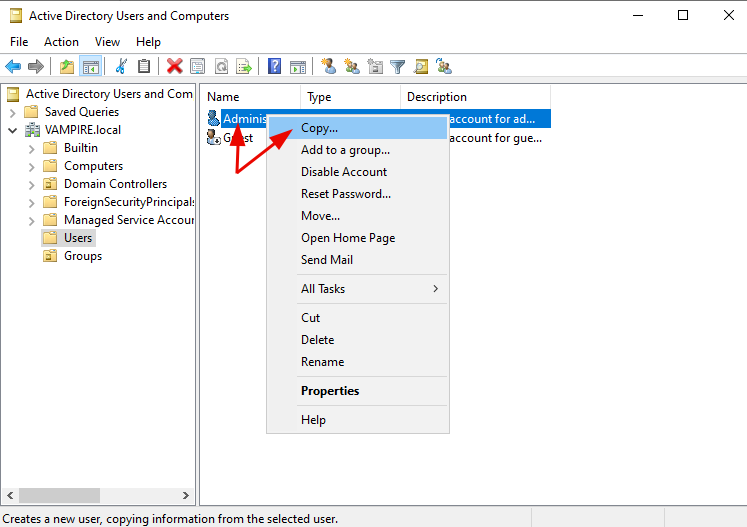Expand the Saved Queries node
Screen dimensions: 747x527
(13, 112)
